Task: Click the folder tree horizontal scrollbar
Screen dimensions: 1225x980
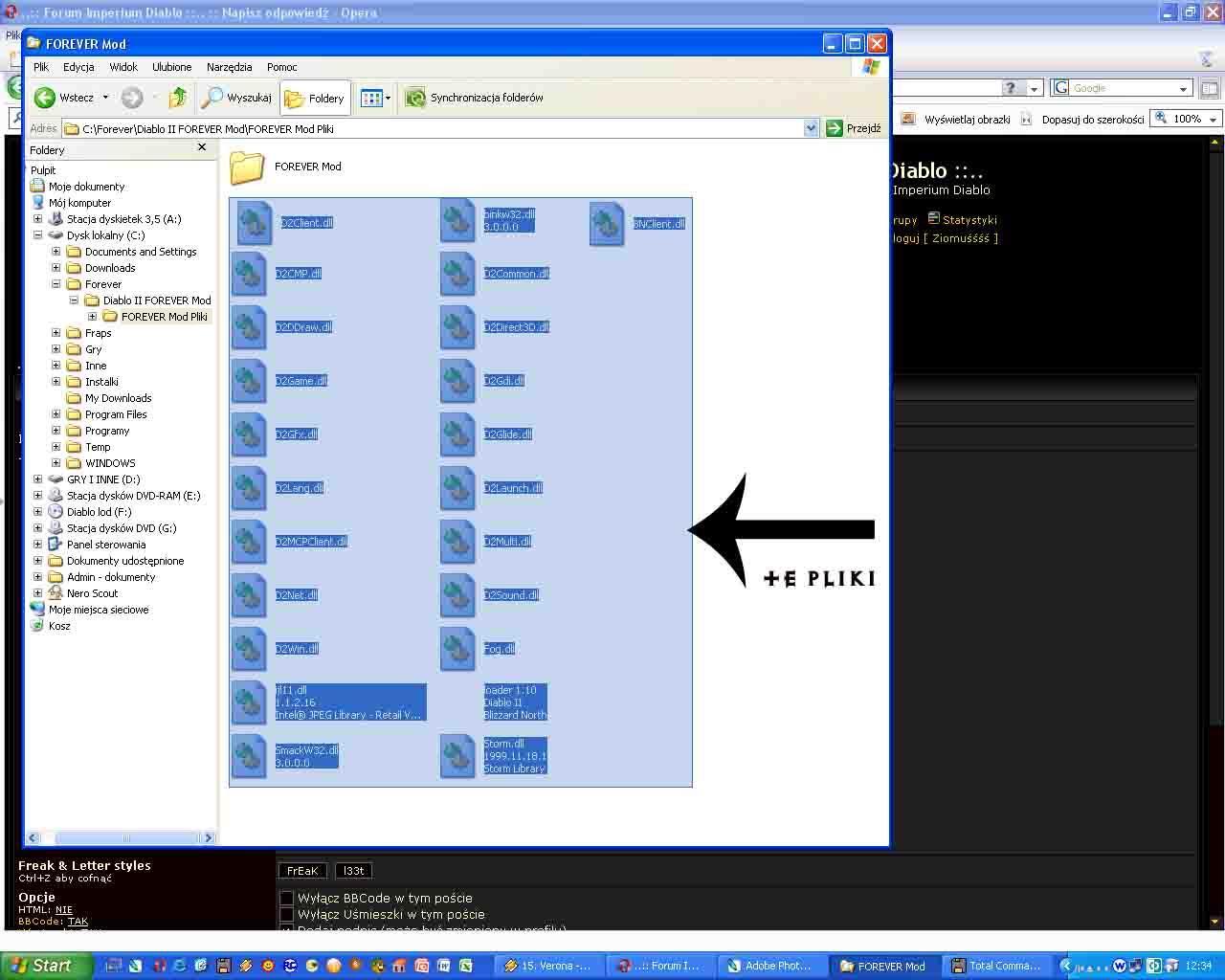Action: (x=120, y=837)
